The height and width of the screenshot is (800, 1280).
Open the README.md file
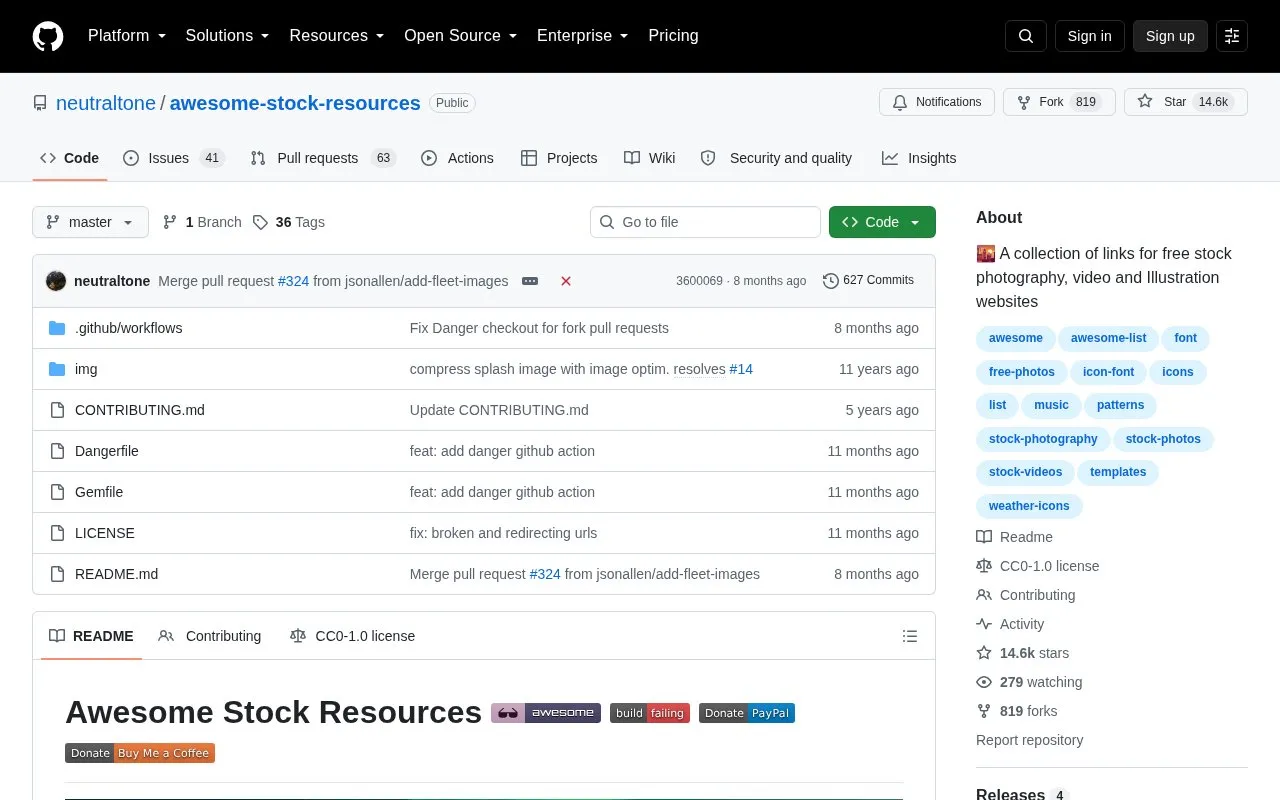[x=116, y=574]
